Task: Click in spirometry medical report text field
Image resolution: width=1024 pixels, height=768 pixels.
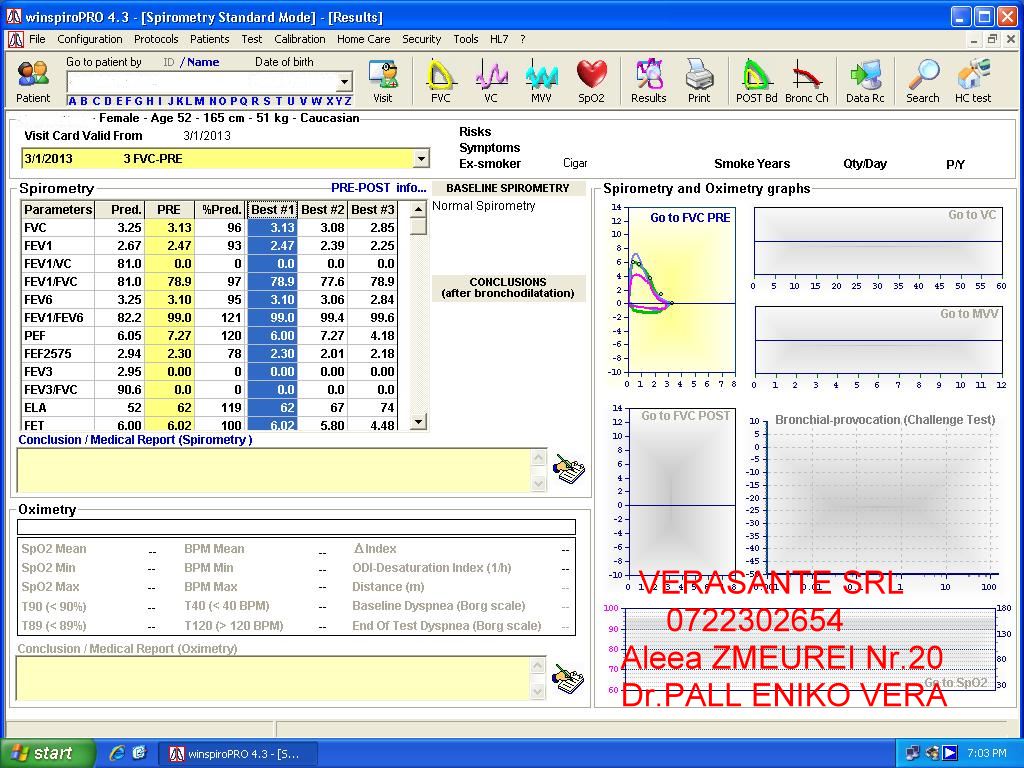Action: (274, 470)
